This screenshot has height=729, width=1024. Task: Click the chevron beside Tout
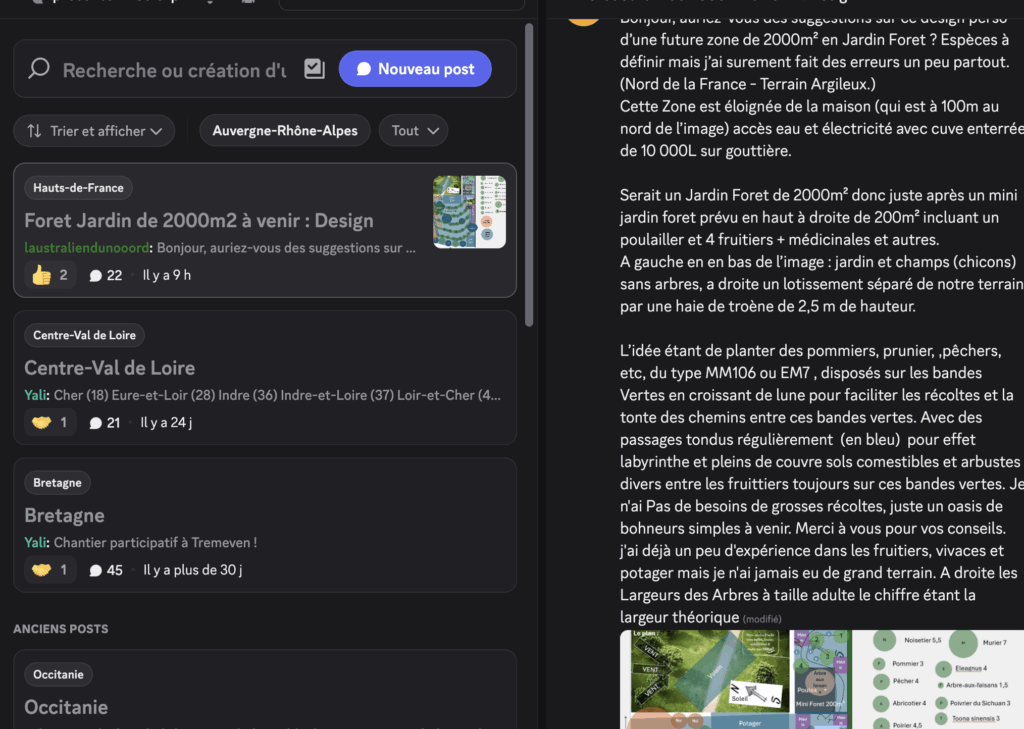click(433, 131)
